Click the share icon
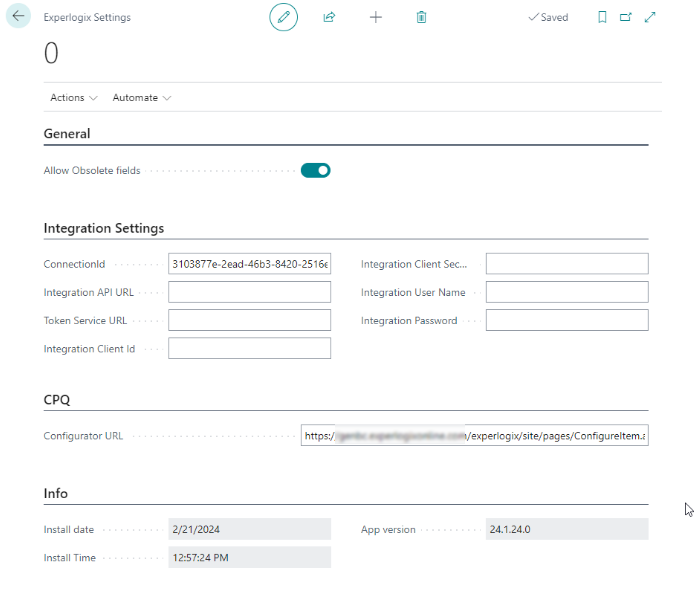695x589 pixels. (x=329, y=17)
